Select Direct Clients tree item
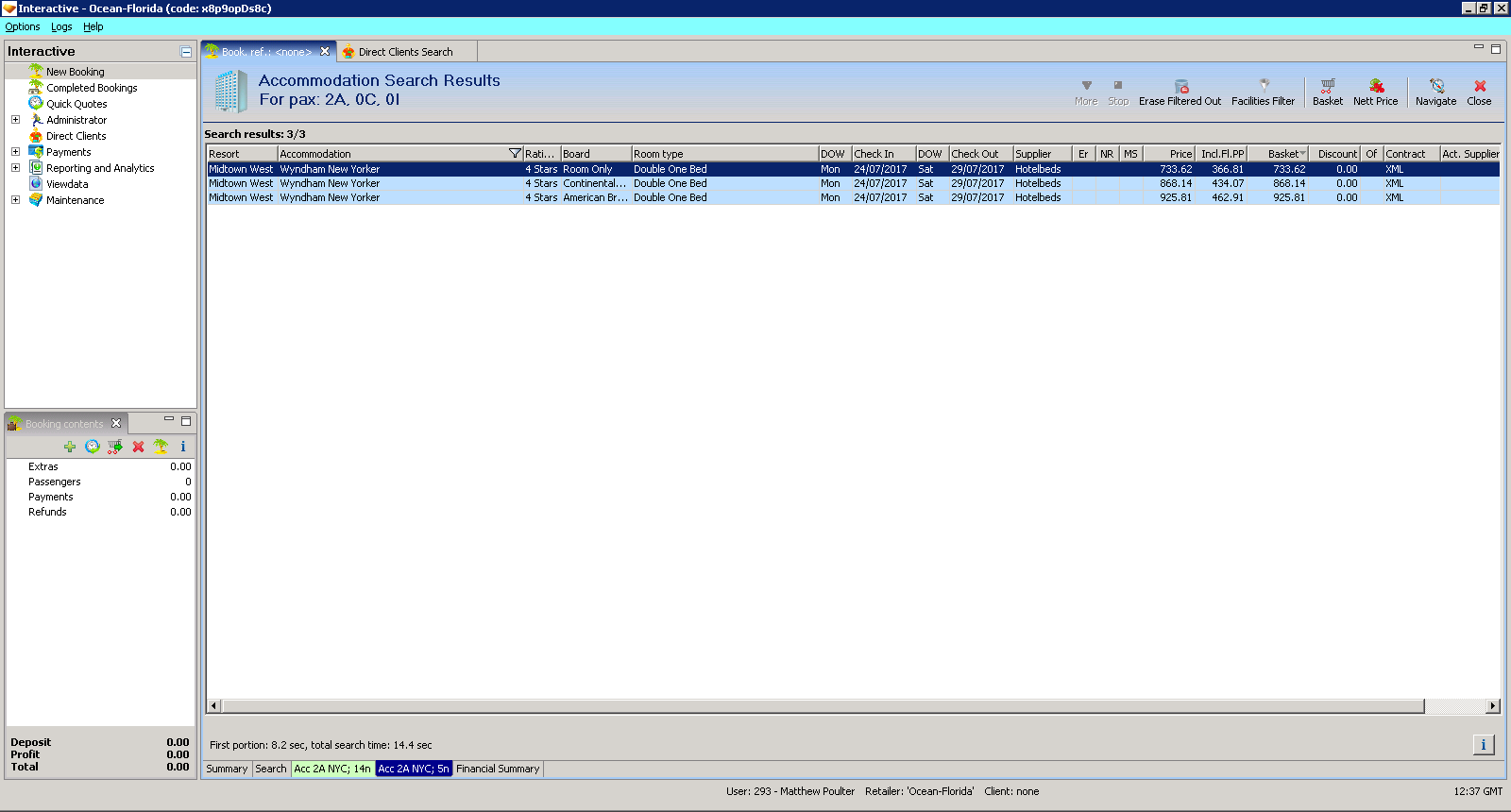Viewport: 1511px width, 812px height. coord(76,136)
